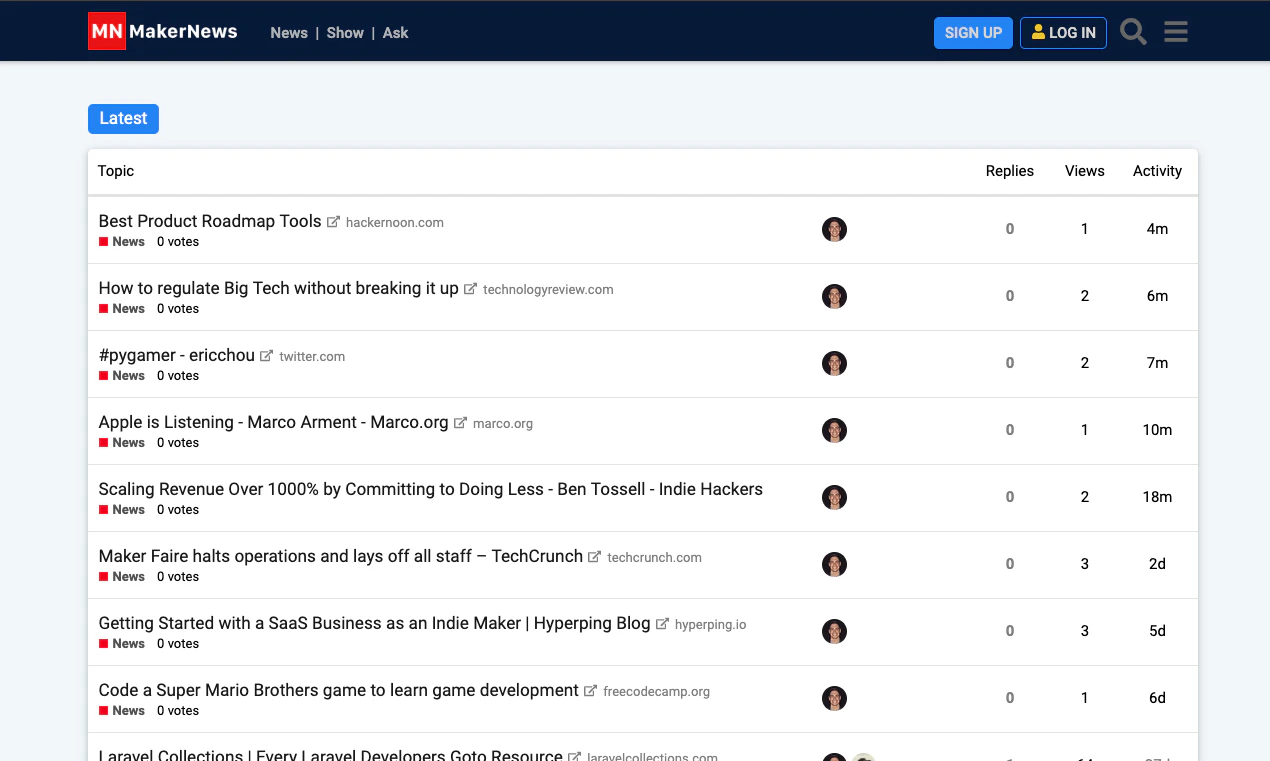Viewport: 1270px width, 761px height.
Task: Open the search magnifier icon
Action: pos(1133,32)
